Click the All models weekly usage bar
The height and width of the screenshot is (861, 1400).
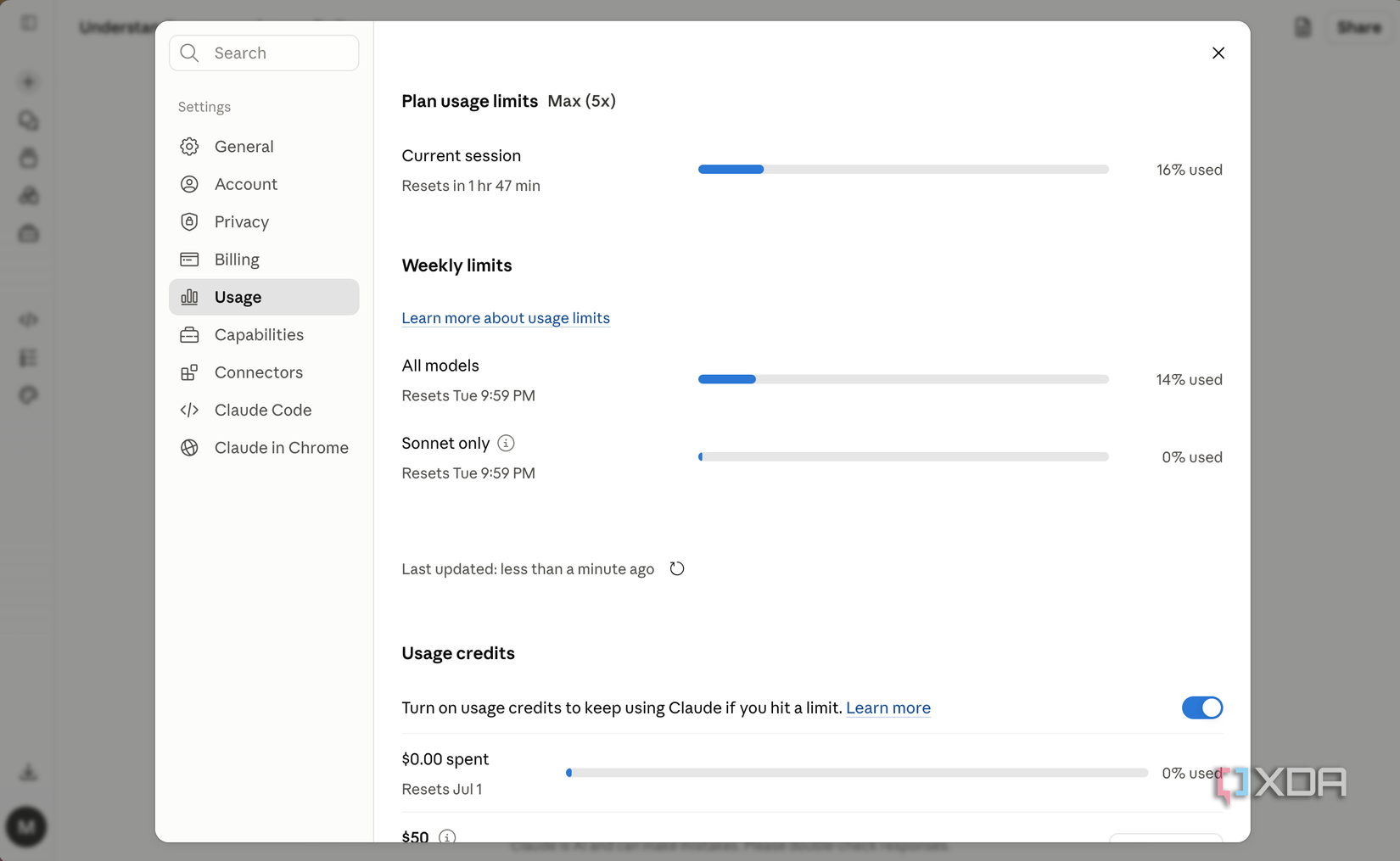tap(903, 379)
